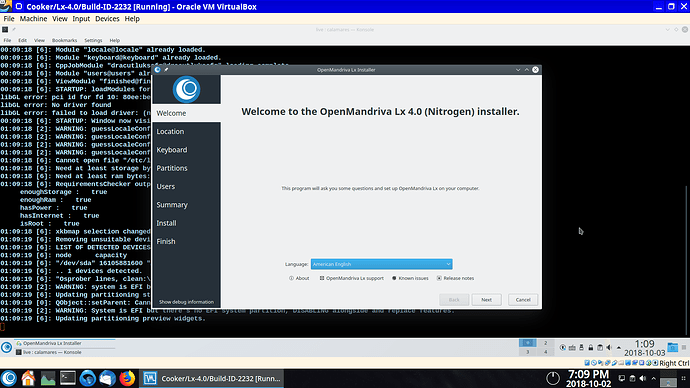Open Konsole Bookmarks menu

(64, 40)
